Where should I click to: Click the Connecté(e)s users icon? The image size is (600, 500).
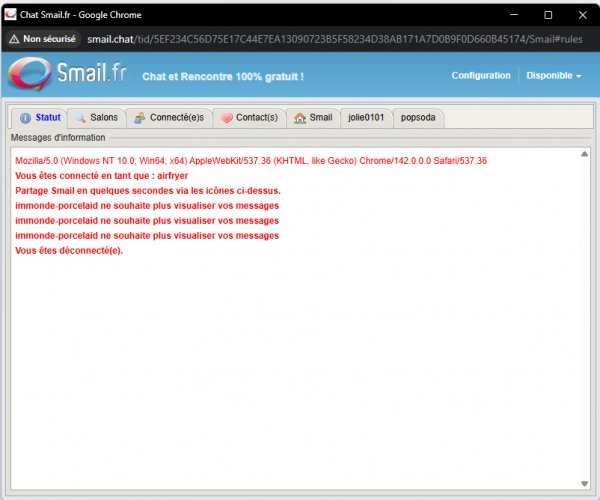(139, 118)
